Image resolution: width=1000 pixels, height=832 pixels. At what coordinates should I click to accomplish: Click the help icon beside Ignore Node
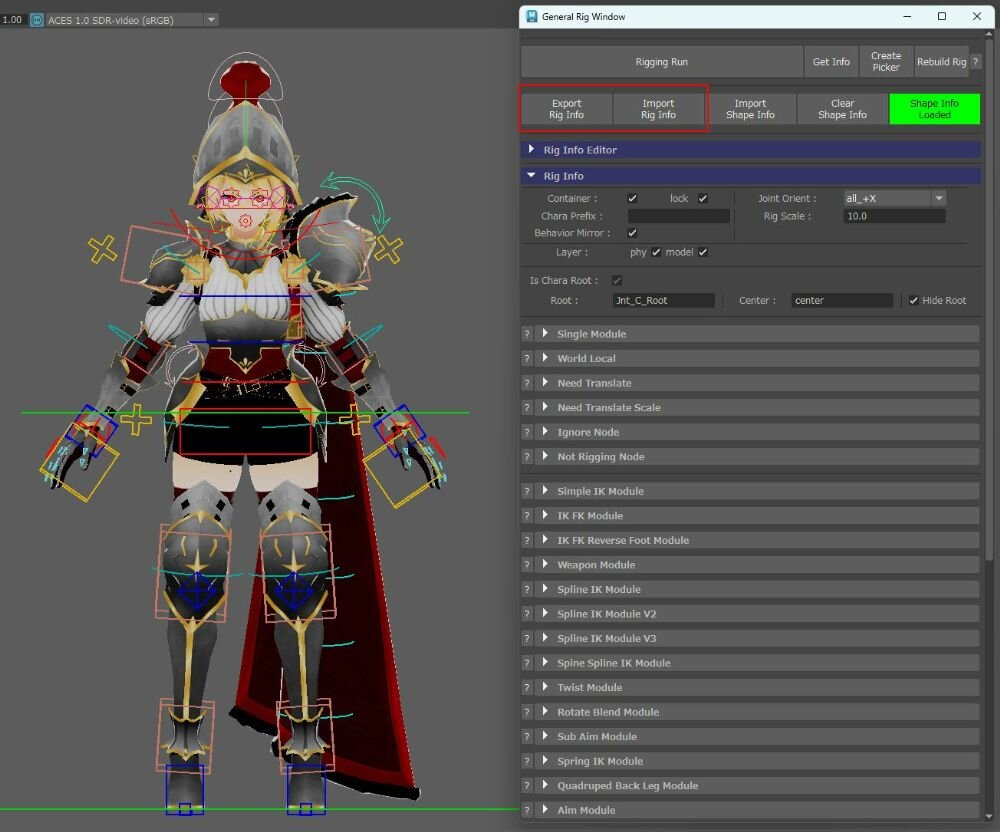click(527, 432)
